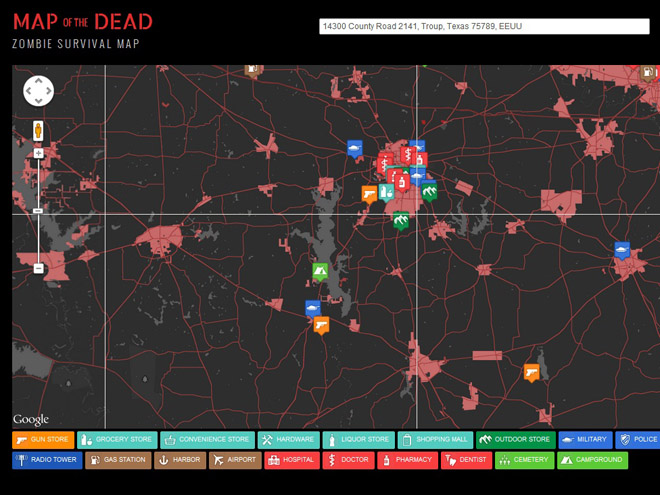Click the Gas Station legend button
The image size is (660, 495).
(118, 460)
